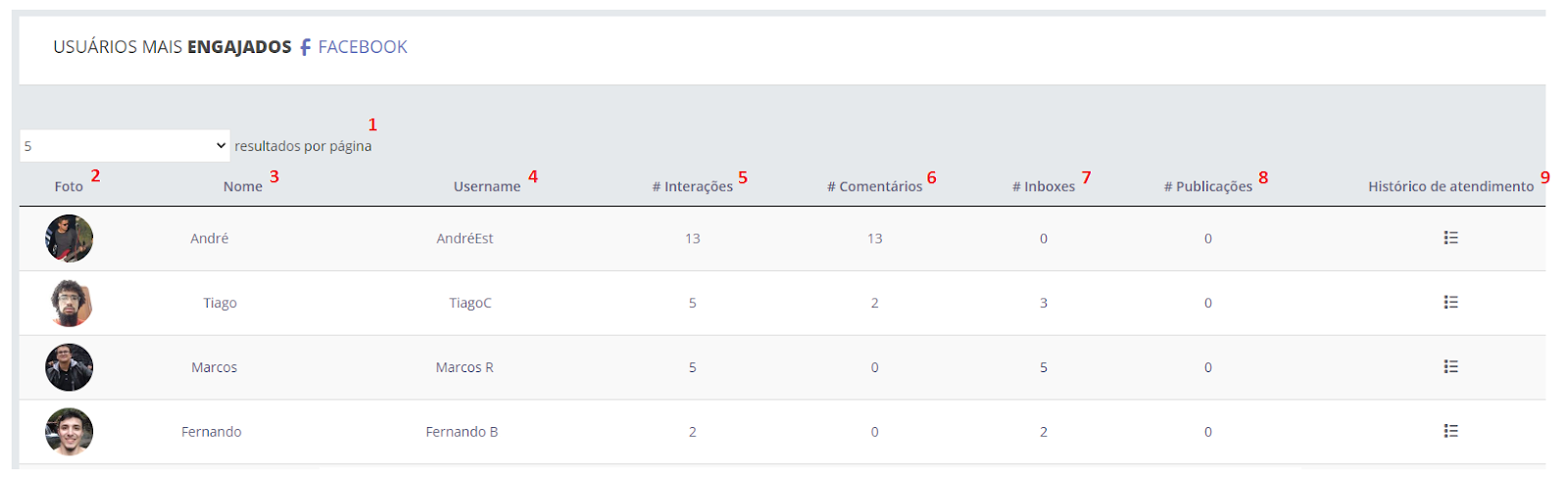Sort by the # Inboxes column header
Viewport: 1568px width, 477px height.
1043,186
